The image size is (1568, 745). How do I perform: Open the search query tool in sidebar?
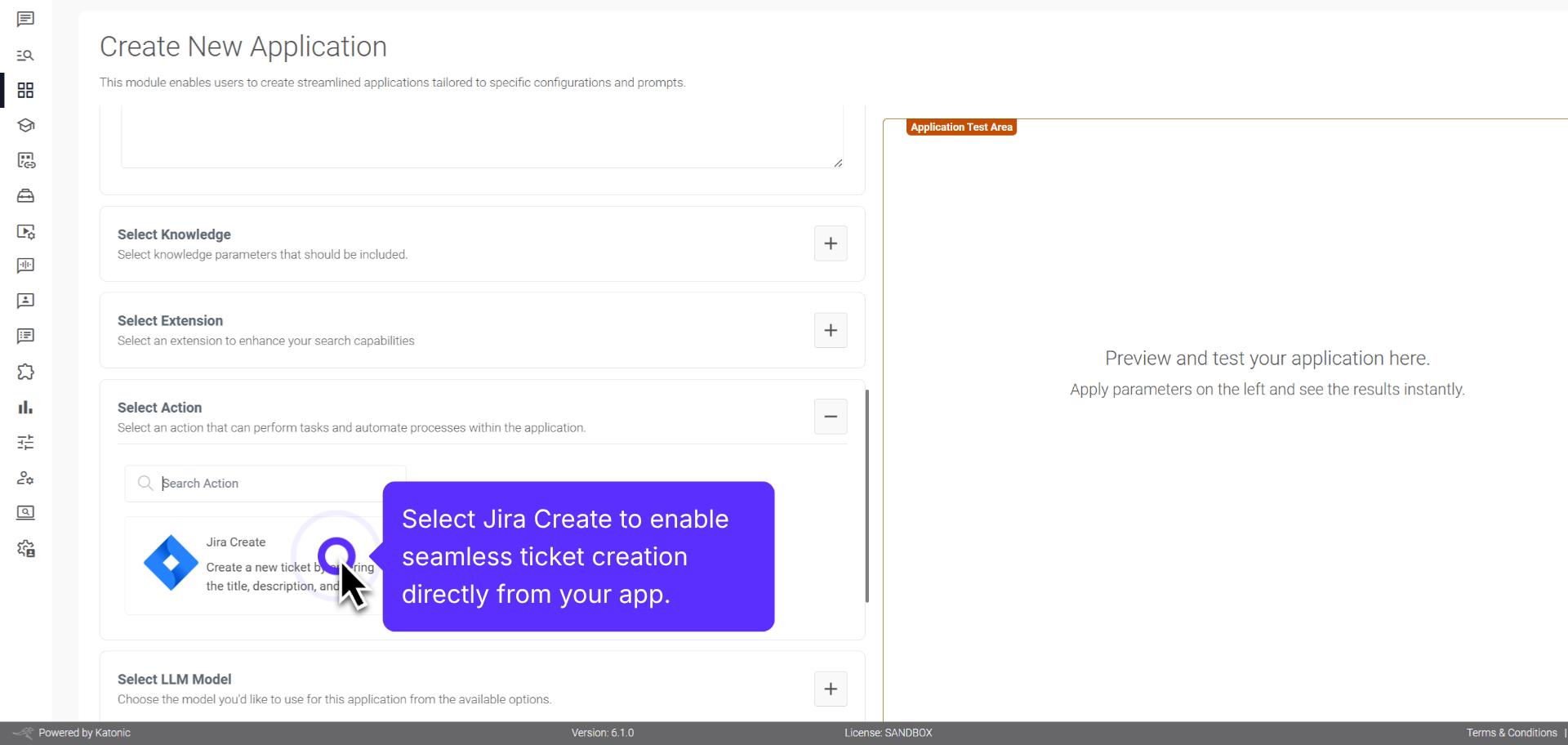click(25, 56)
